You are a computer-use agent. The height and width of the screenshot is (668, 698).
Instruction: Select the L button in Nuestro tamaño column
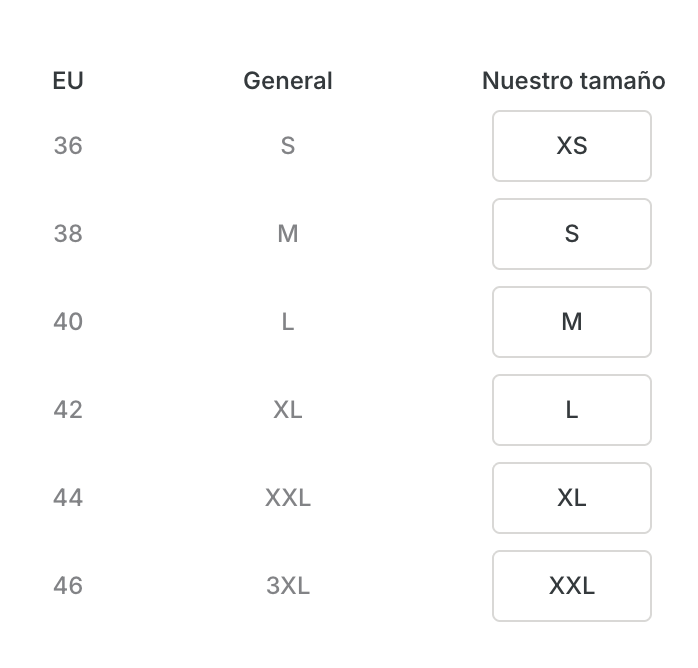coord(571,410)
